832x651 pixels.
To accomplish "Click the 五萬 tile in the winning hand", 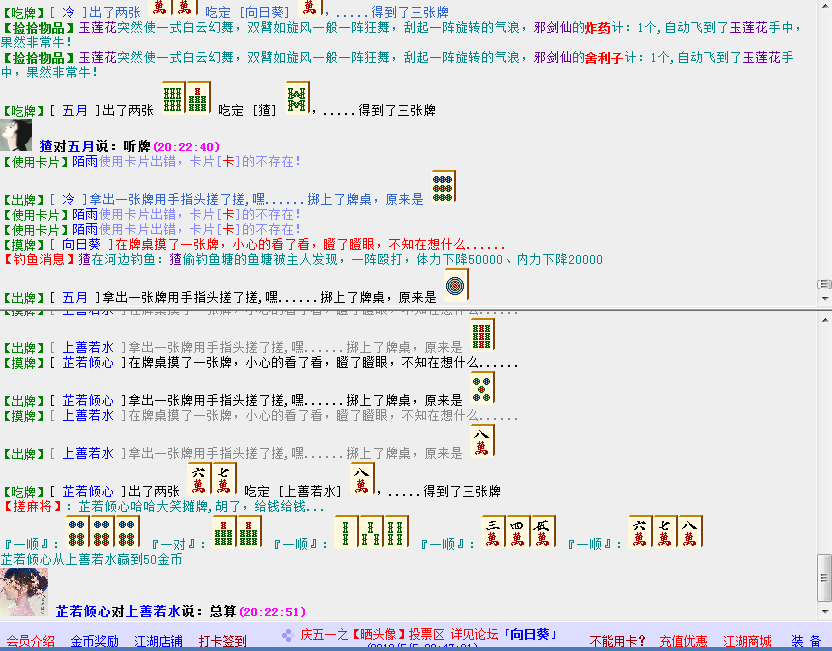I will coord(543,532).
